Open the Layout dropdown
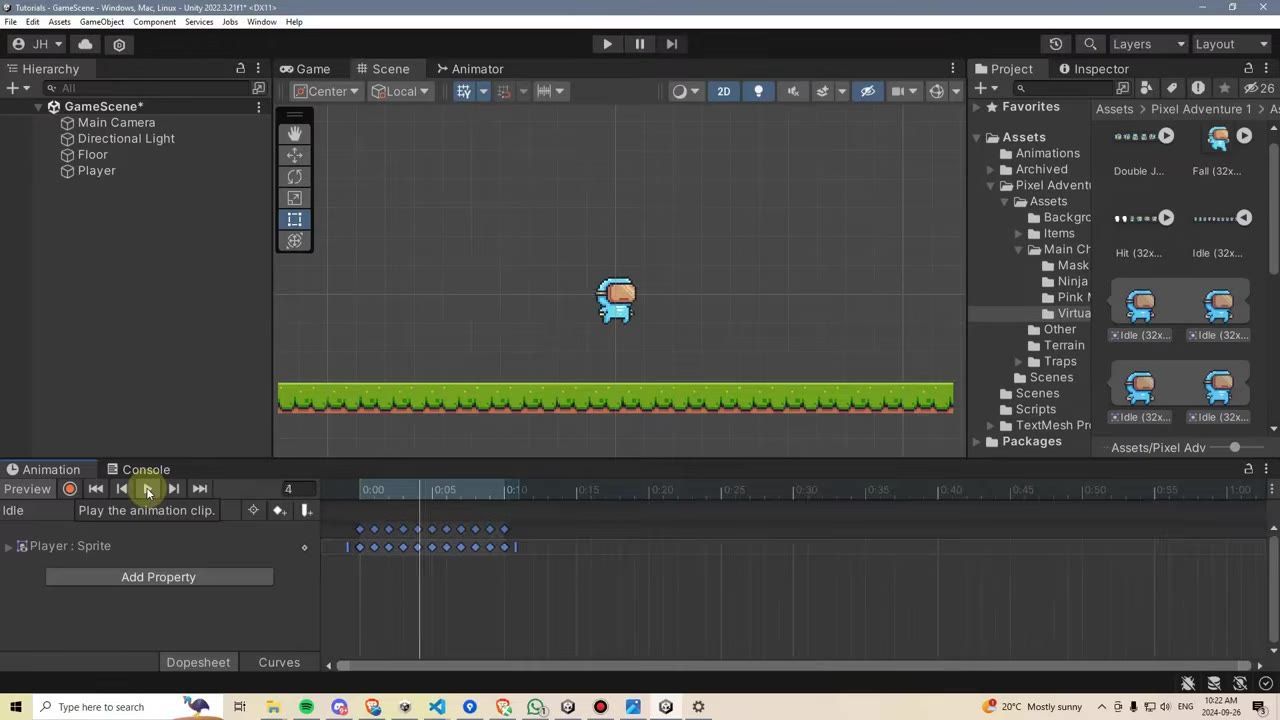Viewport: 1280px width, 720px height. [1232, 44]
